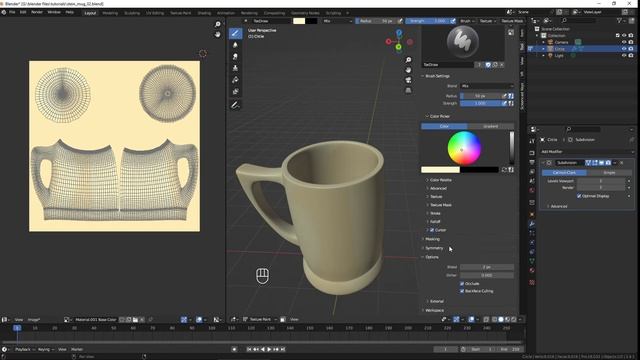Open the Output properties tab icon

tap(532, 162)
